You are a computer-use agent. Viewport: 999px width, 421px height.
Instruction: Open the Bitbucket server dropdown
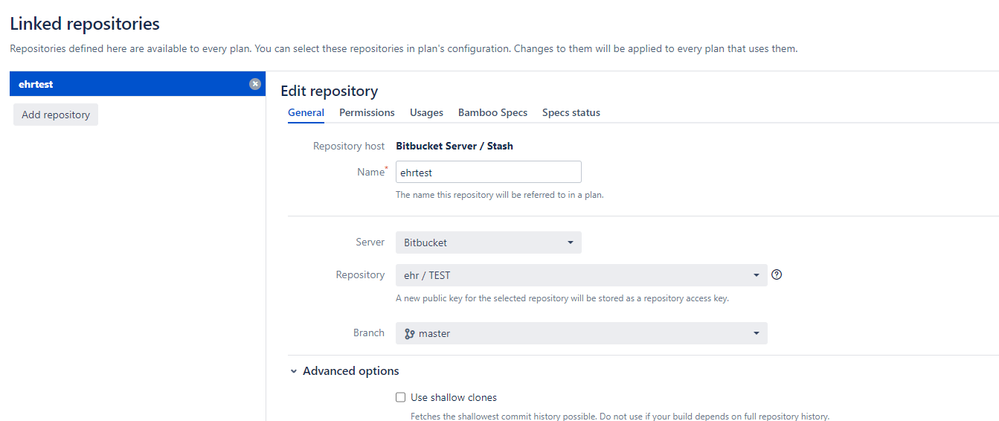pyautogui.click(x=489, y=243)
